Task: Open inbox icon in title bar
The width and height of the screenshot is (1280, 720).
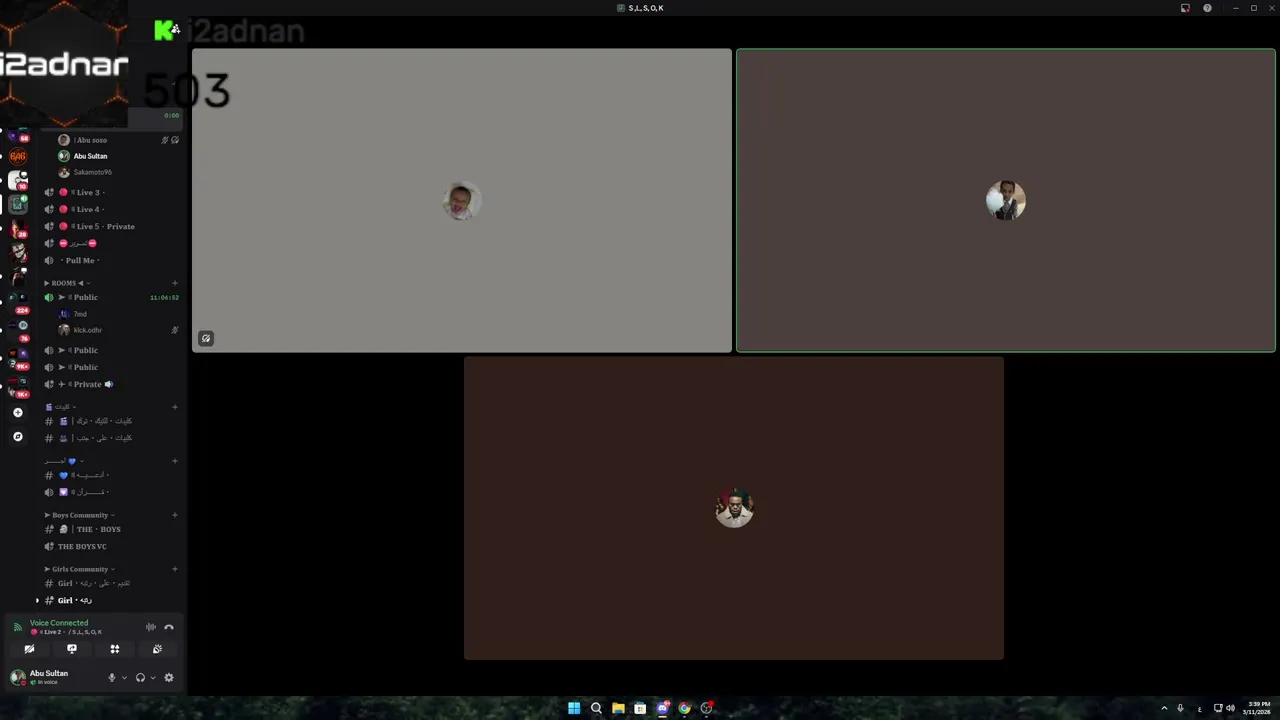Action: click(1185, 8)
